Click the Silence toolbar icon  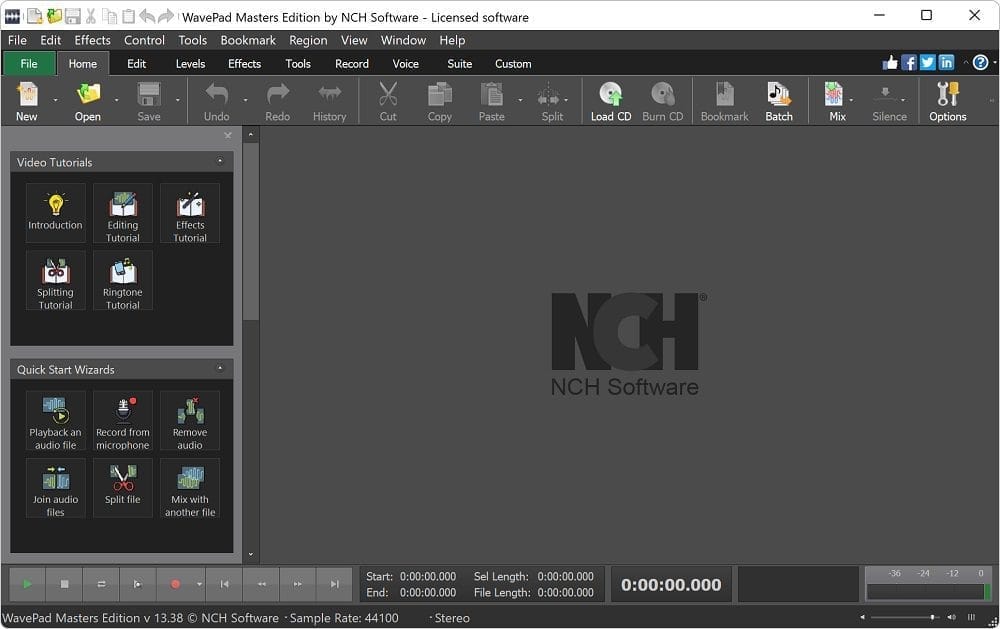click(889, 101)
